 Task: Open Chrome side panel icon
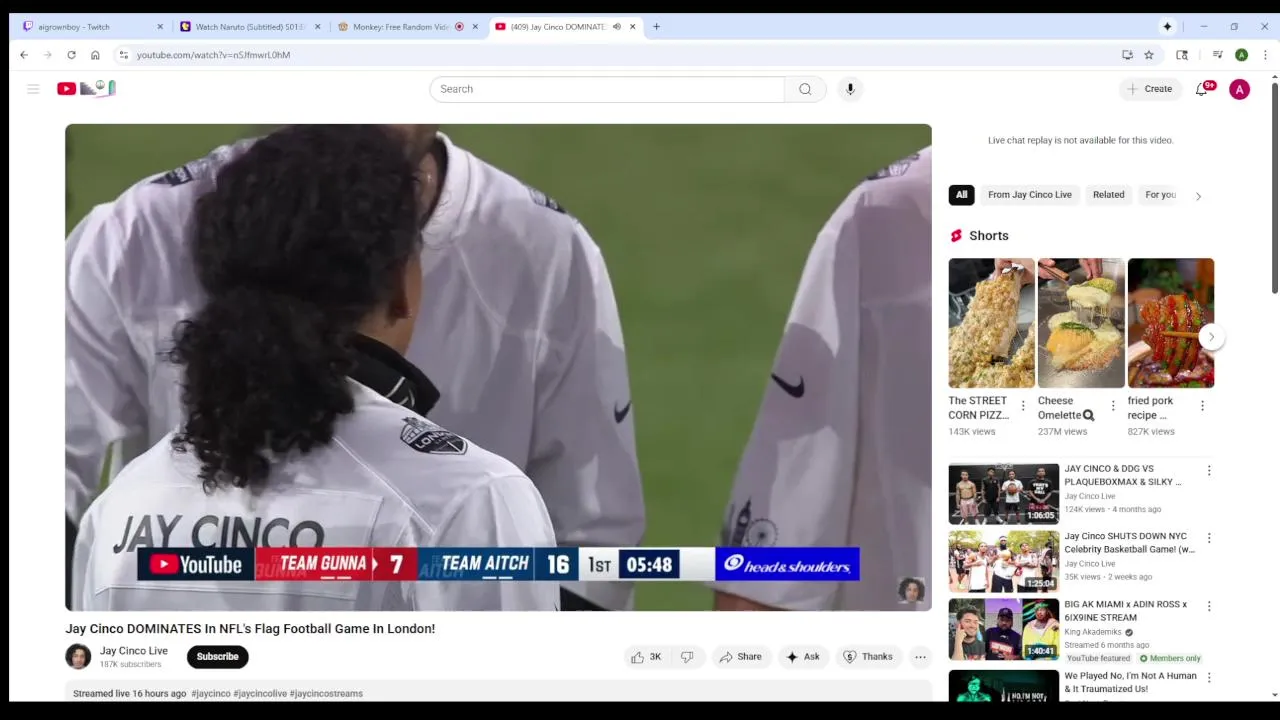point(1182,55)
